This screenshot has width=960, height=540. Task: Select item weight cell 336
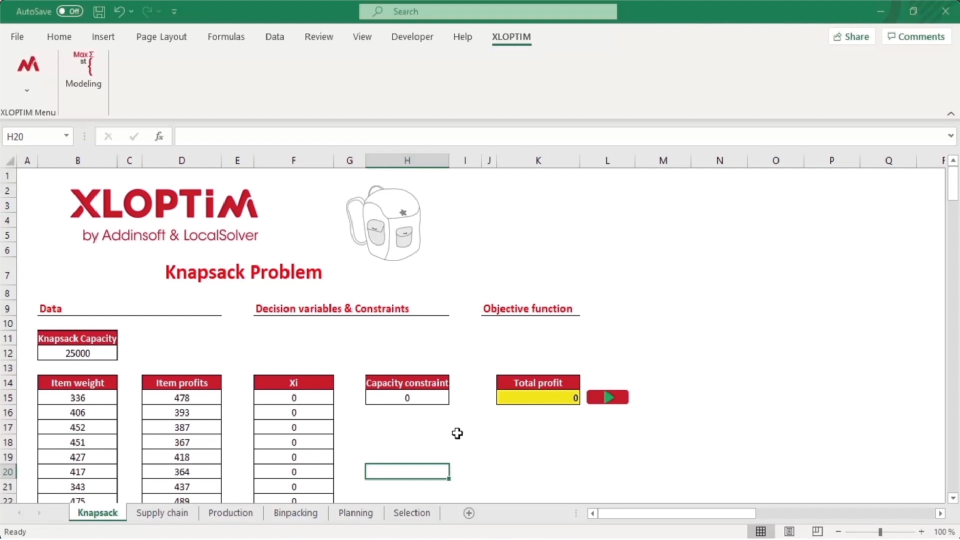(77, 398)
